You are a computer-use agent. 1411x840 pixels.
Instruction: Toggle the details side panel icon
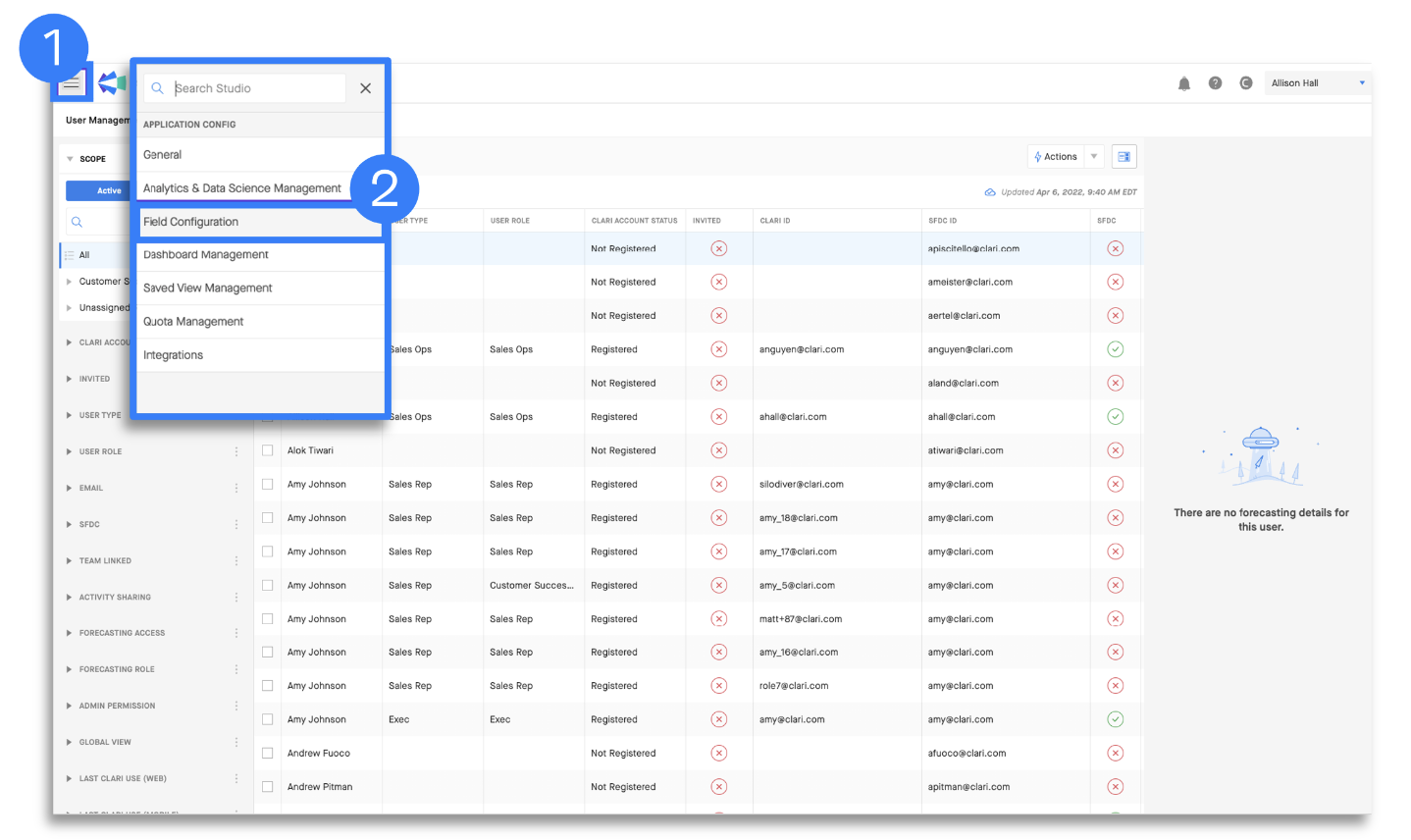pyautogui.click(x=1124, y=157)
